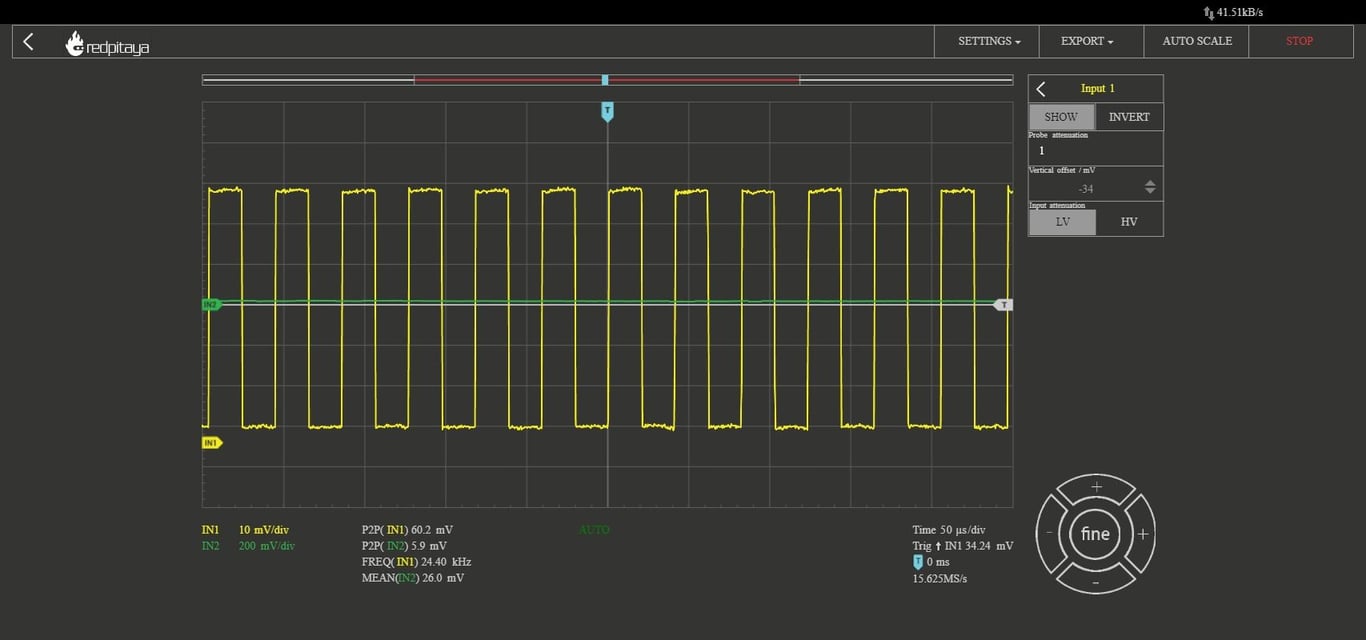The height and width of the screenshot is (640, 1366).
Task: Open the EXPORT dropdown menu
Action: click(x=1087, y=41)
